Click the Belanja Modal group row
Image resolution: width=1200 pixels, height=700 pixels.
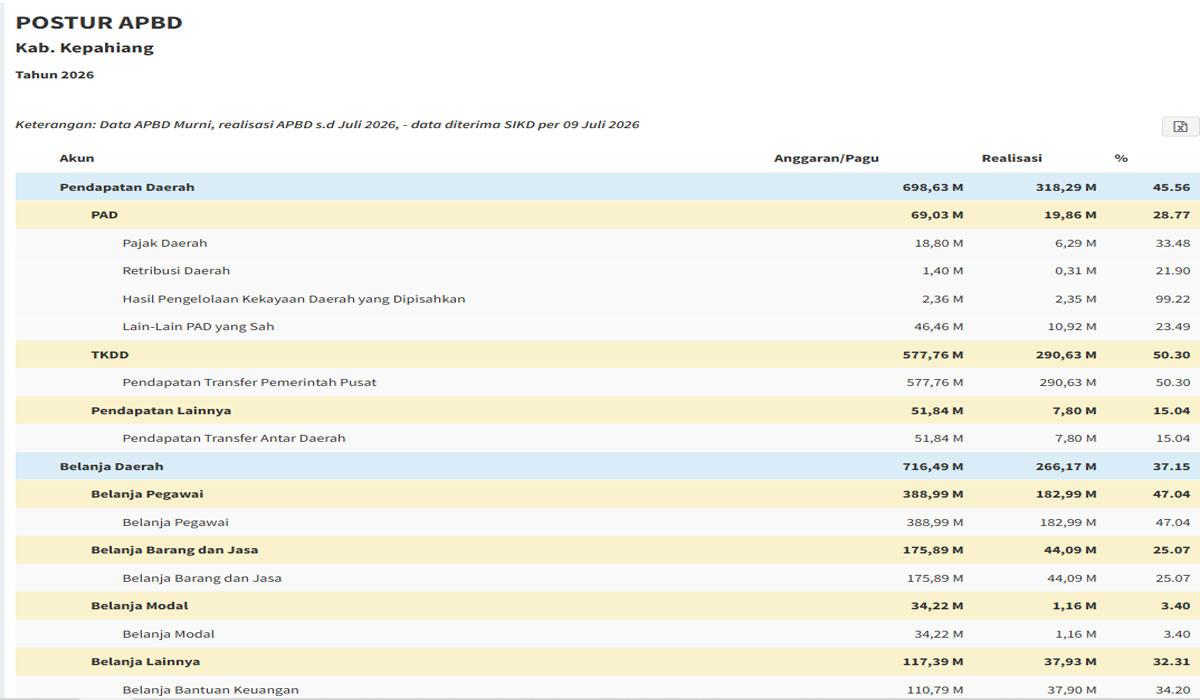608,606
